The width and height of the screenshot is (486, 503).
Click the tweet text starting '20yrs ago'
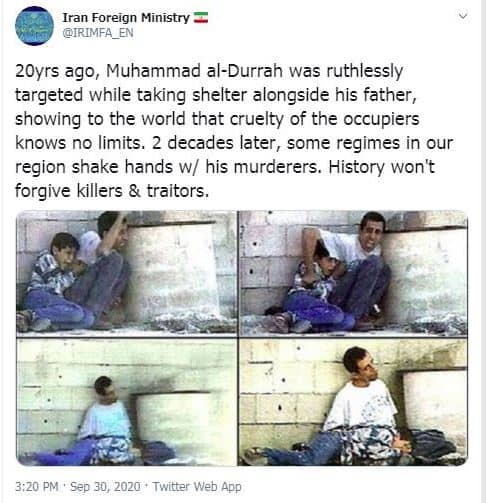(234, 131)
